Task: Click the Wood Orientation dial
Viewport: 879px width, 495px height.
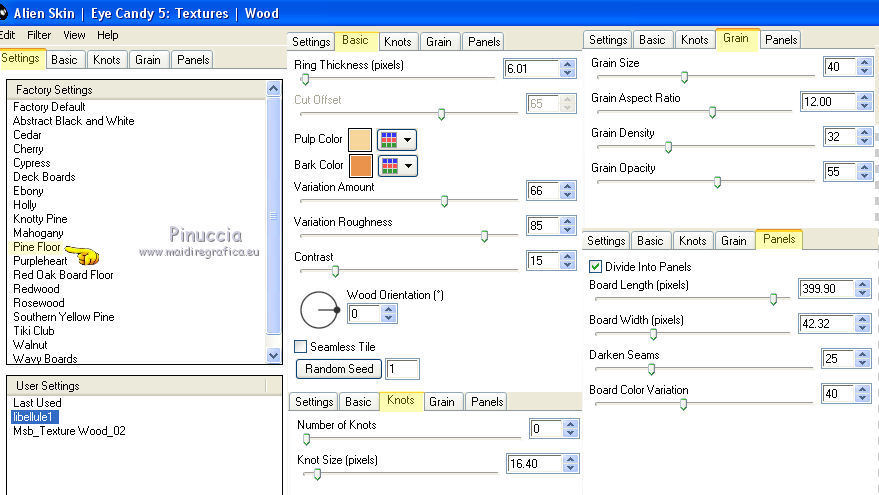Action: coord(320,309)
